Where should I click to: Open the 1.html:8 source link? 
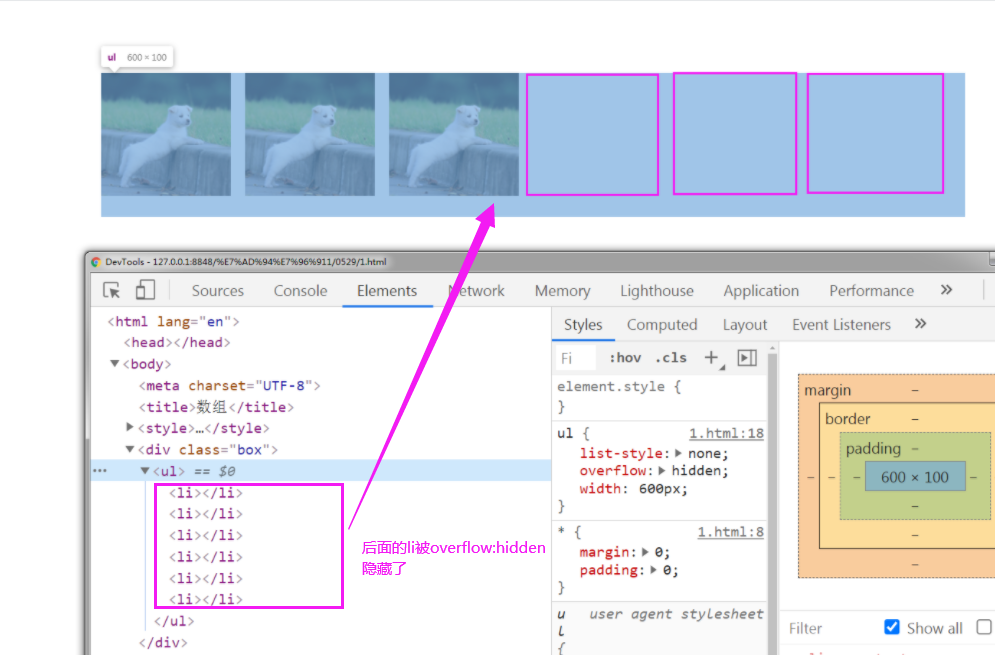[x=730, y=532]
